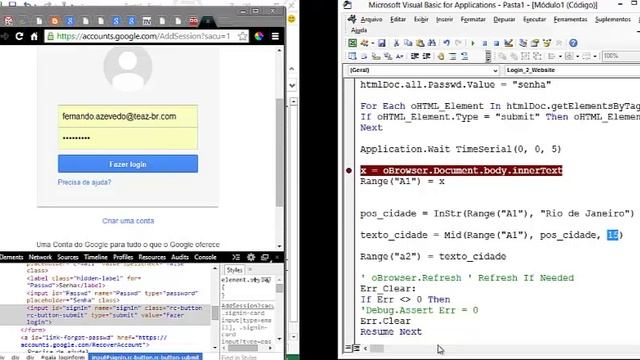Open Project Explorer icon in VBA toolbar
Image resolution: width=640 pixels, height=360 pixels.
coord(523,43)
